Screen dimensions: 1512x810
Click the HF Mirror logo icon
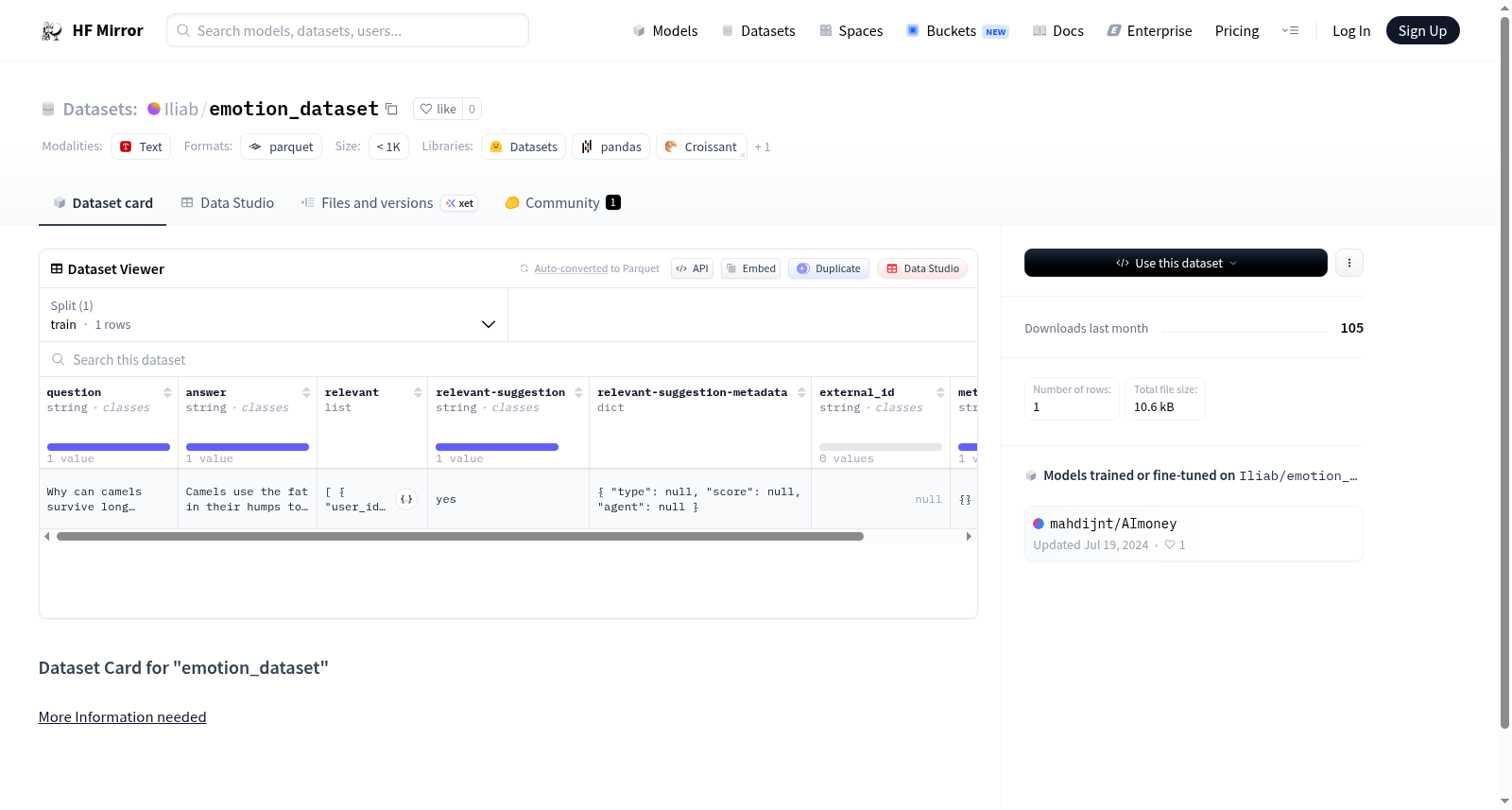tap(52, 31)
